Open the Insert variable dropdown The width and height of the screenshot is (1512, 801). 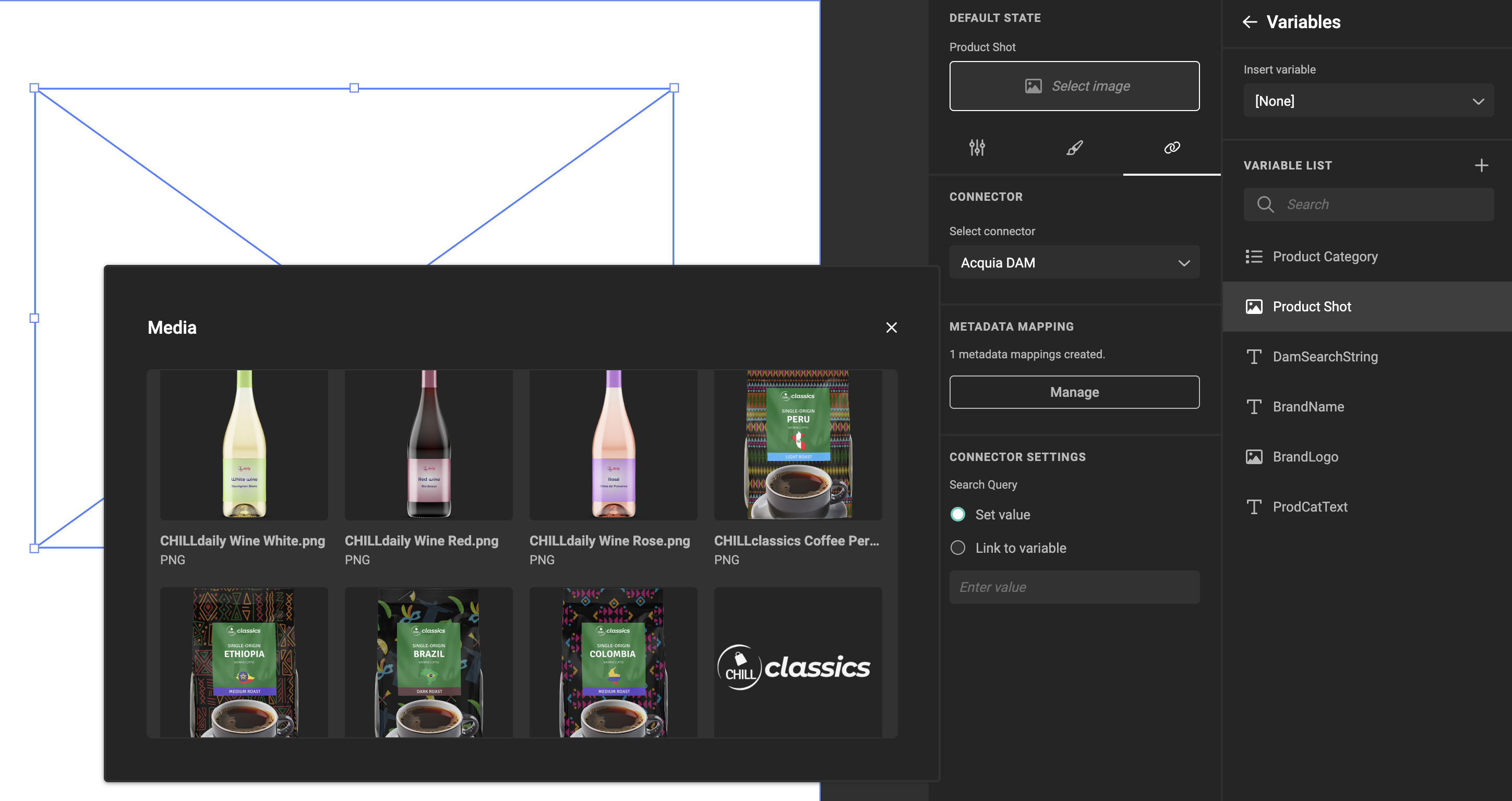[x=1368, y=100]
